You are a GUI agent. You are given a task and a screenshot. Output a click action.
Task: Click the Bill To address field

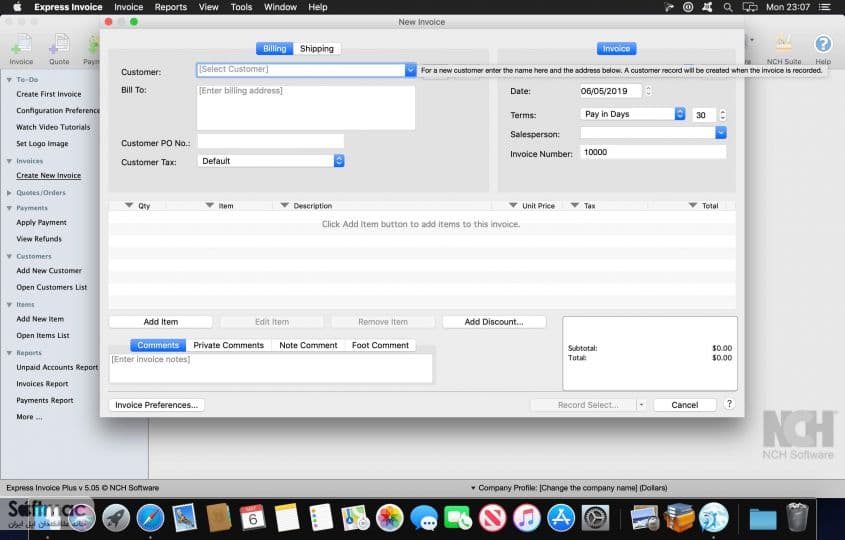(x=306, y=107)
